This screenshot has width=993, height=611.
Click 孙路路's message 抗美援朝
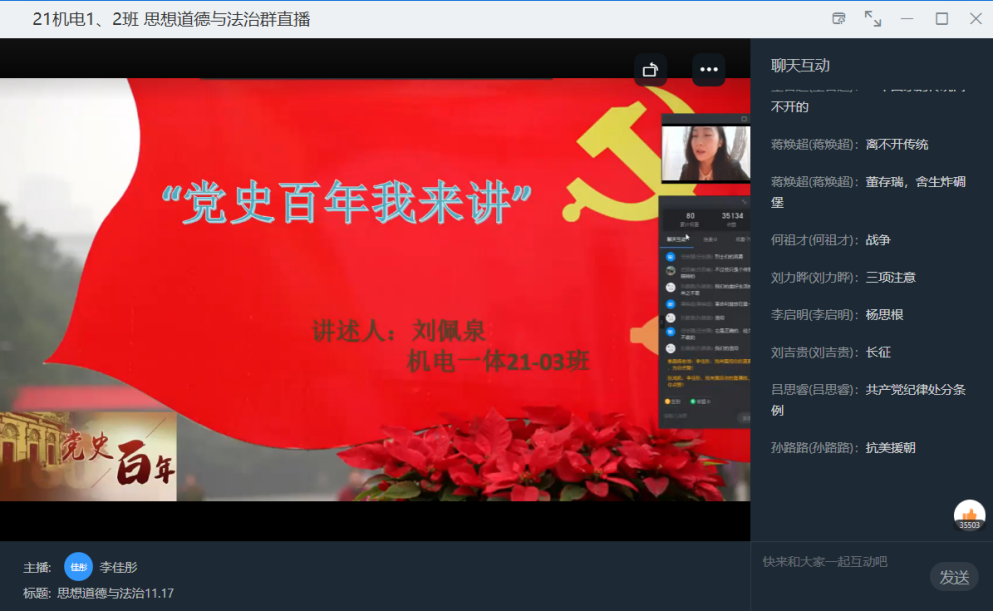tap(890, 448)
